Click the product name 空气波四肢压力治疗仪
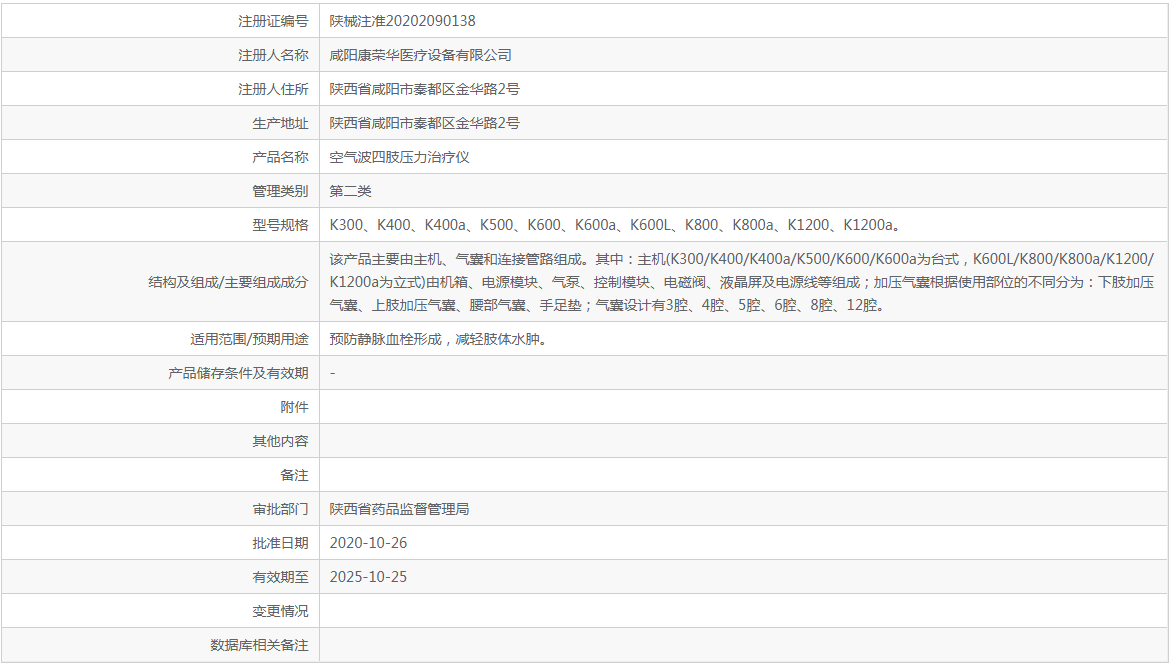1172x665 pixels. coord(399,157)
